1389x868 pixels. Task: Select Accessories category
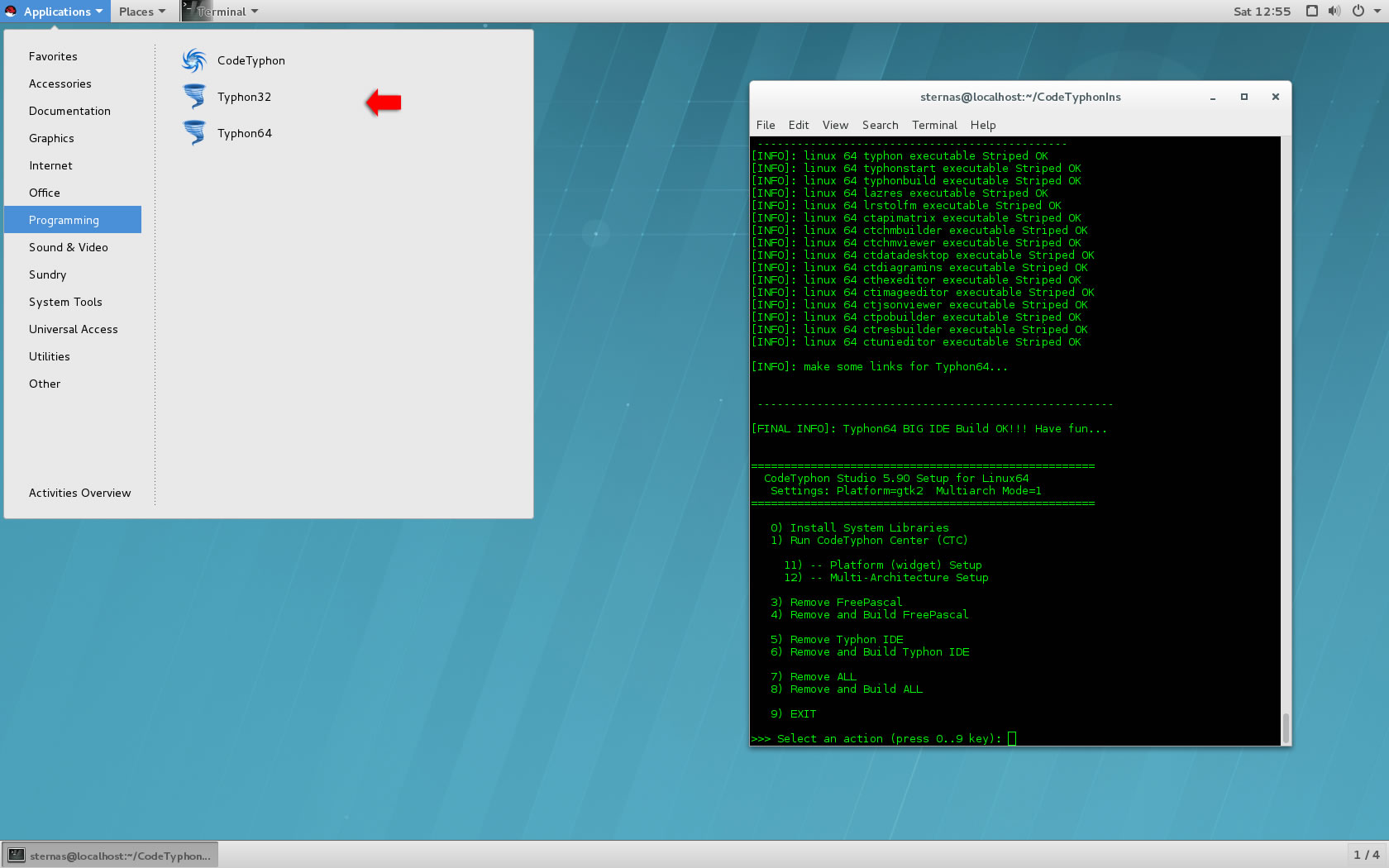73,83
